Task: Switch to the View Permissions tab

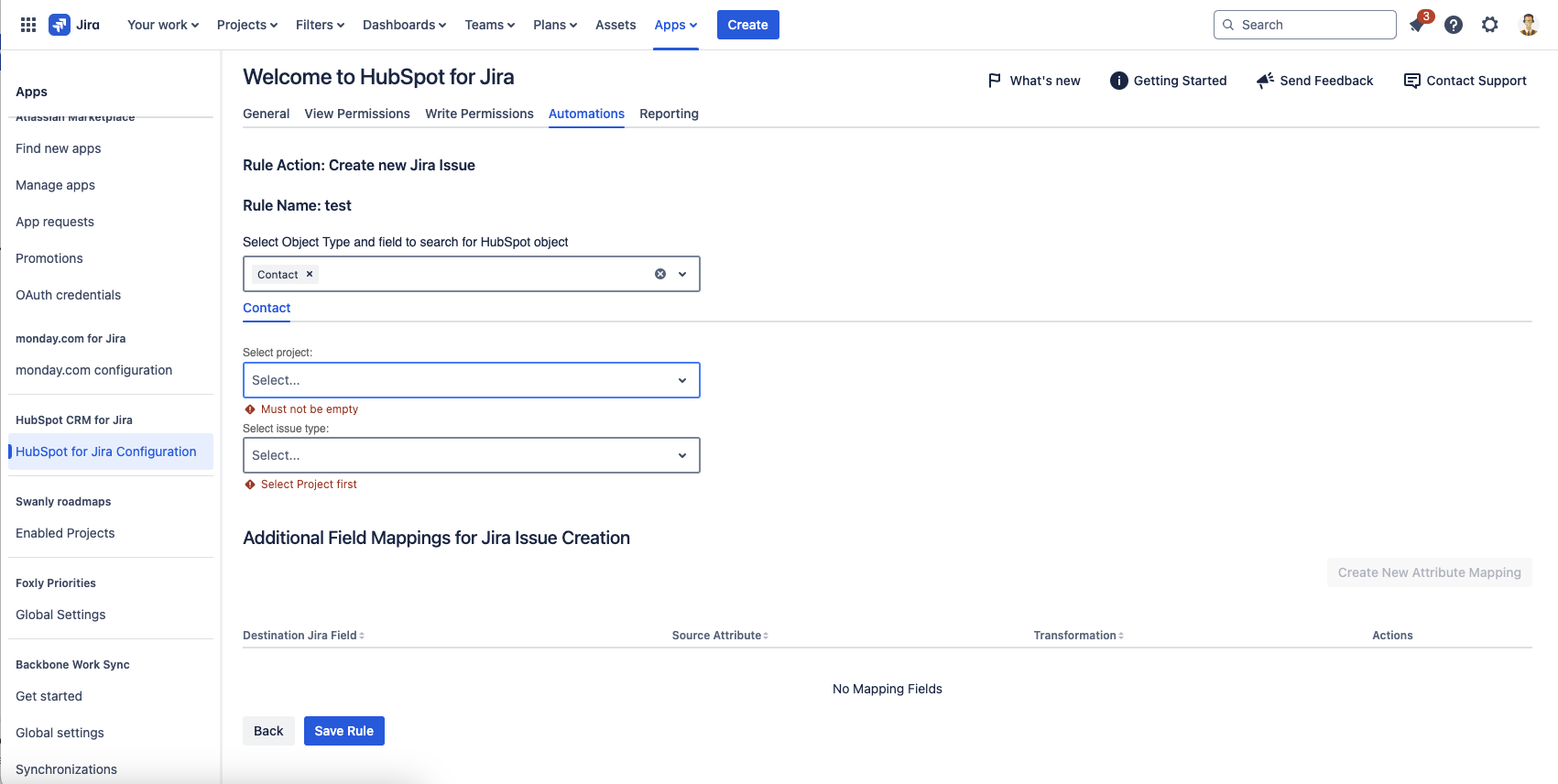Action: coord(357,114)
